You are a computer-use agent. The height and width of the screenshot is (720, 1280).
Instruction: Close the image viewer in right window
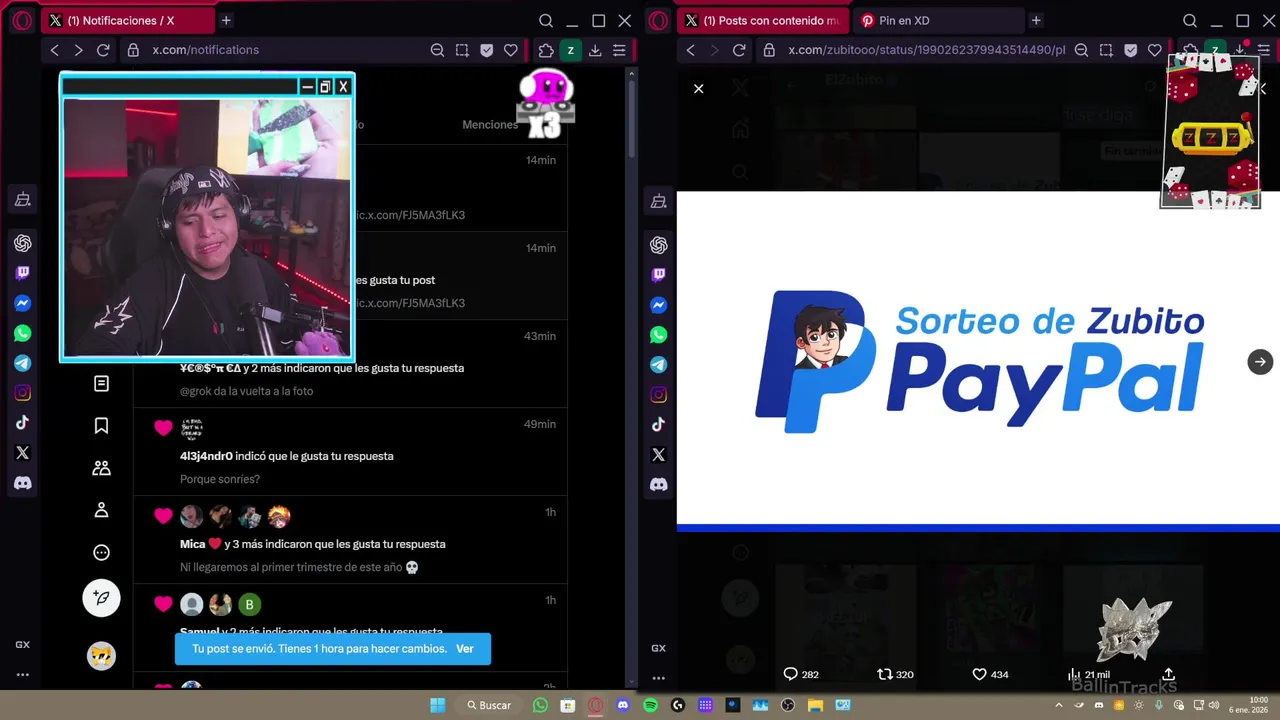pos(699,89)
